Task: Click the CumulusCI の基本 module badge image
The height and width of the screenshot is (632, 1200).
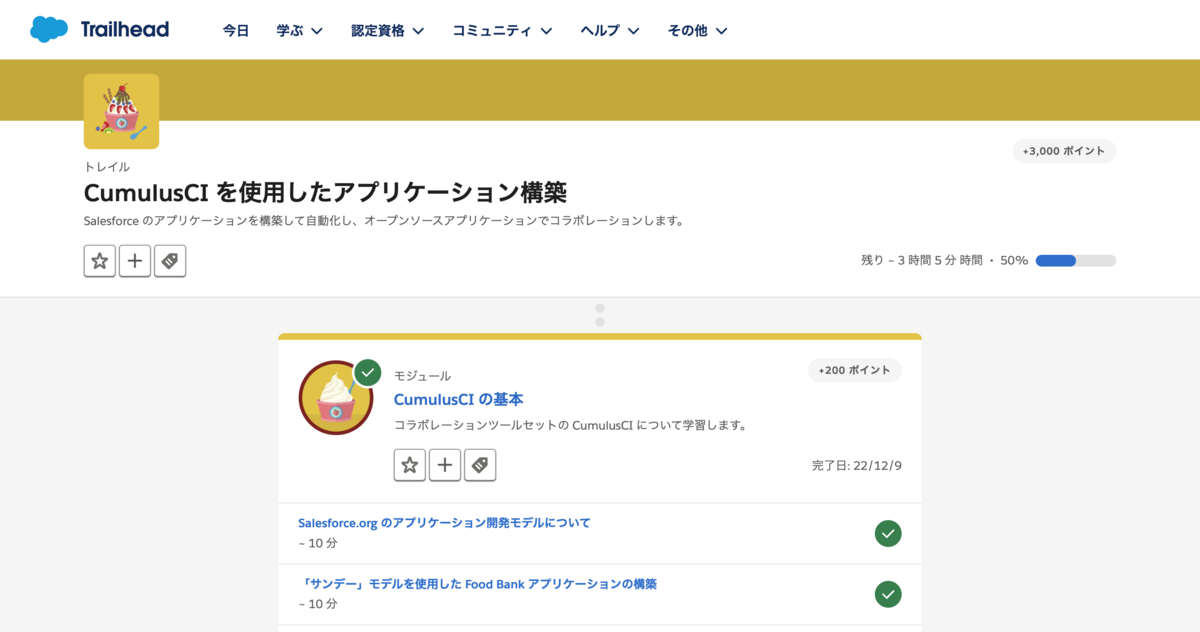Action: point(336,397)
